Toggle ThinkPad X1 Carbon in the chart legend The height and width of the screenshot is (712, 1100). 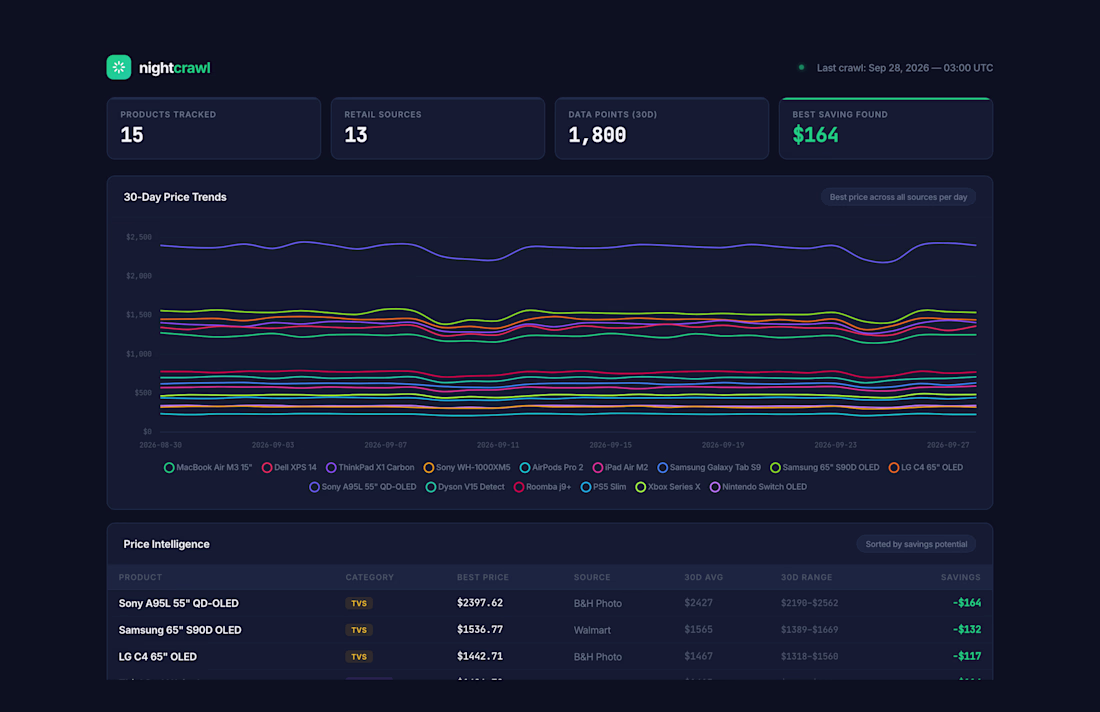pos(370,467)
